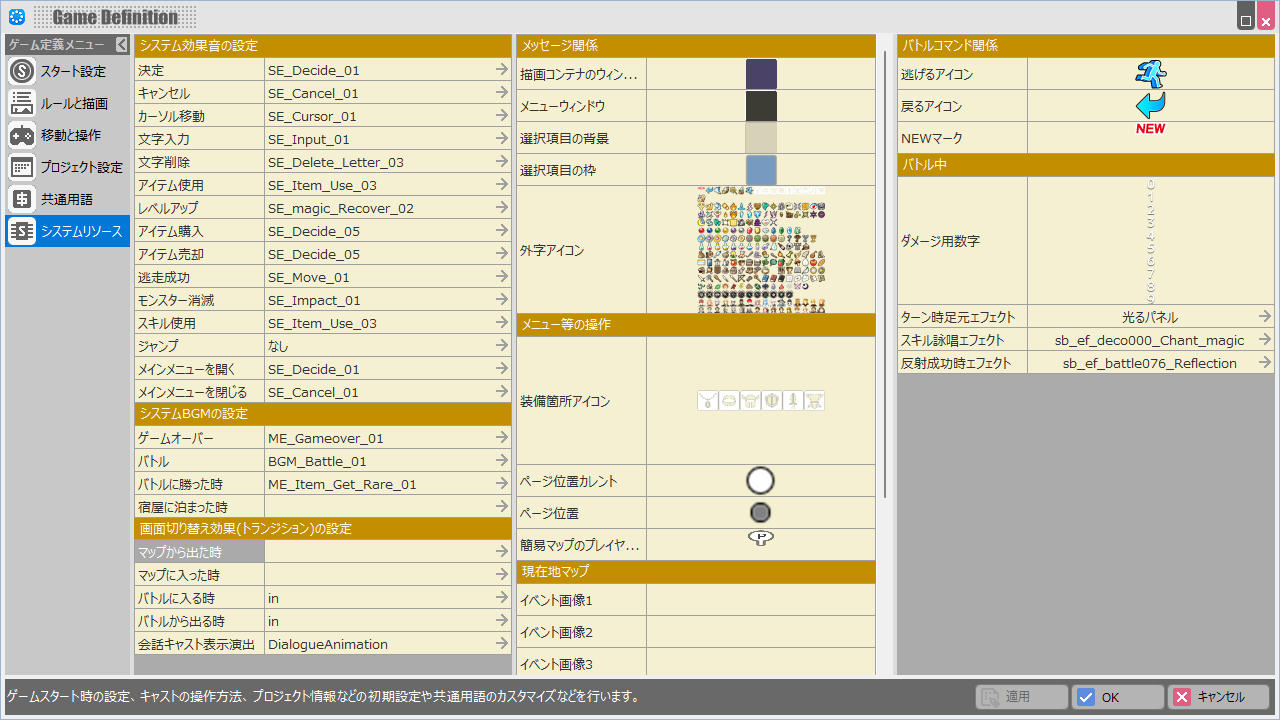
Task: Click the ページ位置カレント white circle image
Action: click(760, 481)
